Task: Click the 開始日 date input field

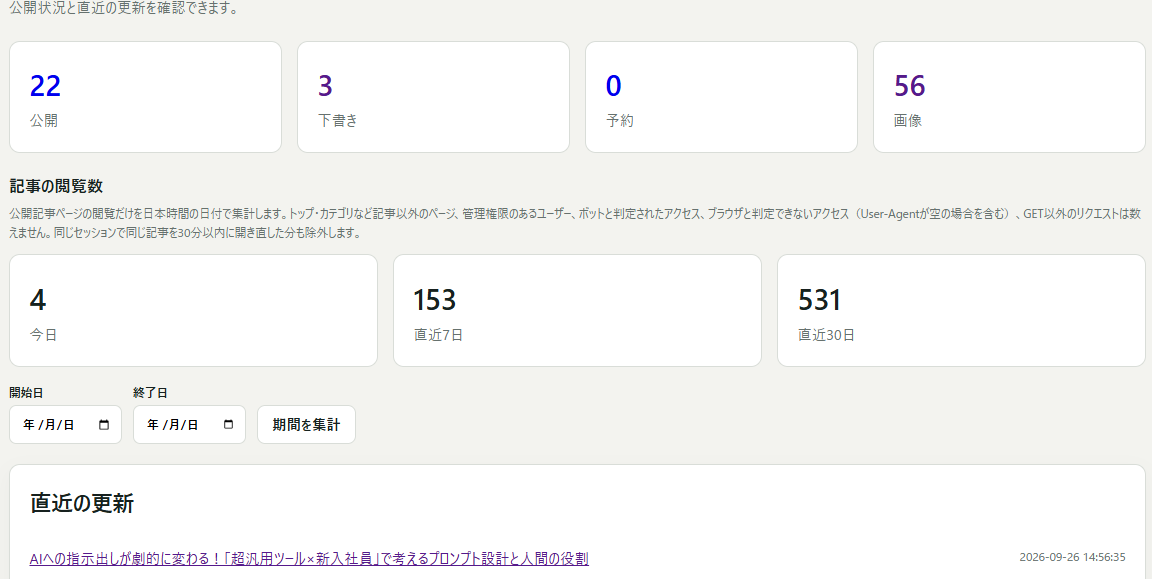Action: 65,425
